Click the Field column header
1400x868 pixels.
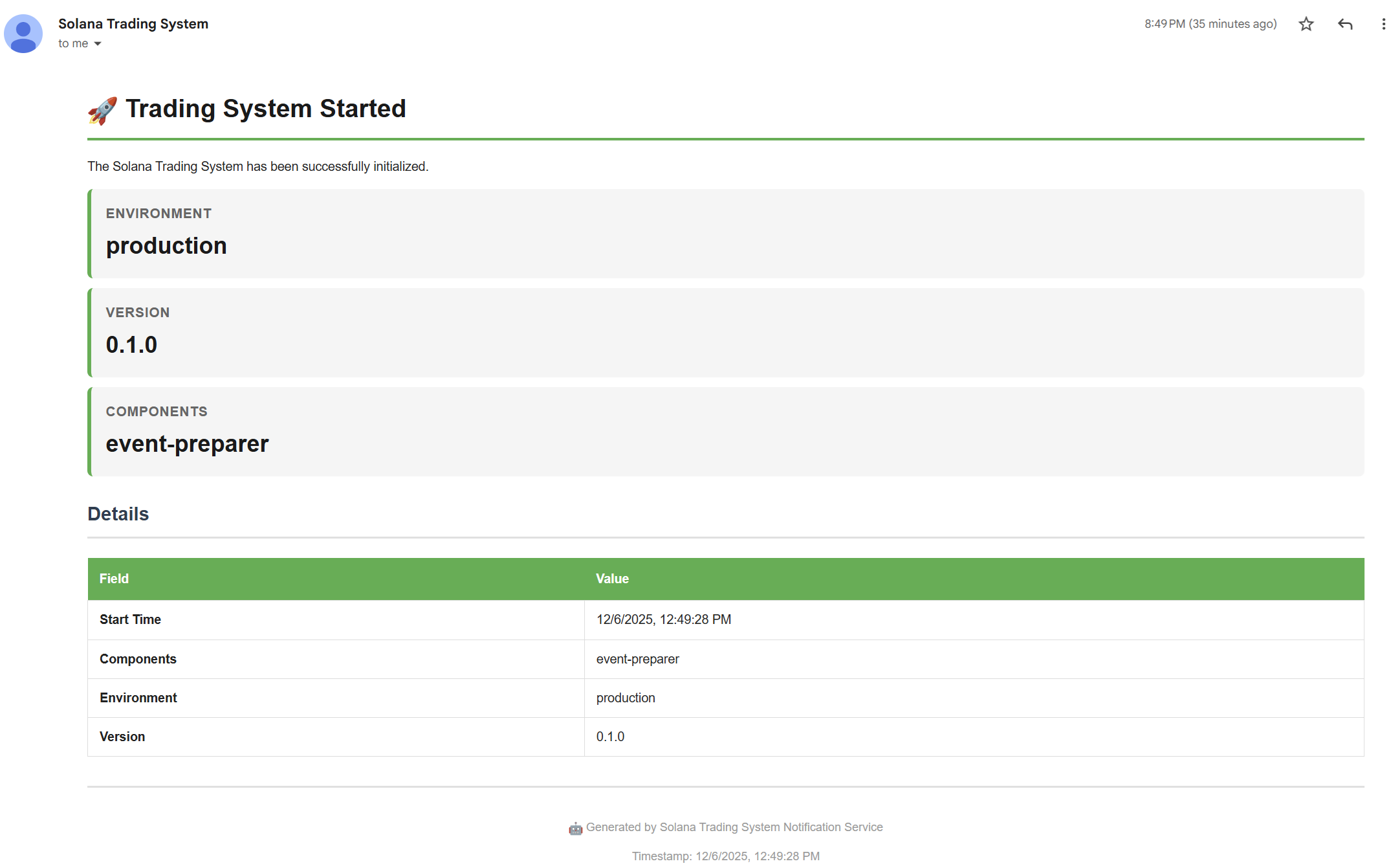point(114,579)
